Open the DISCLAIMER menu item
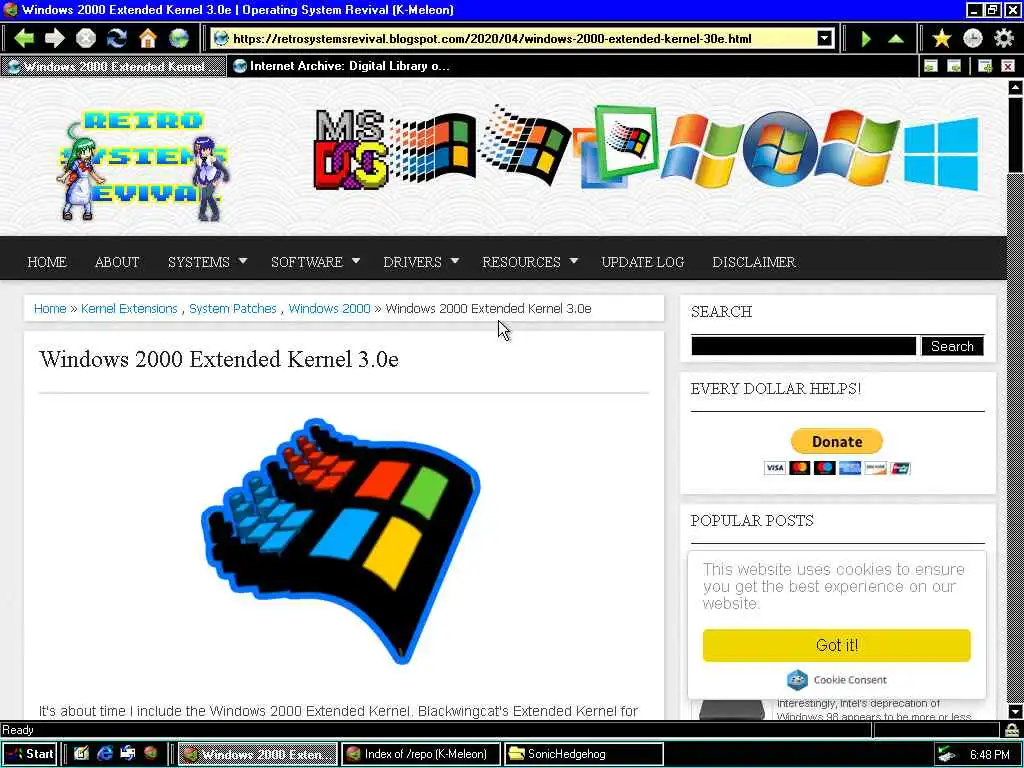Screen dimensions: 1024x768 pyautogui.click(x=754, y=262)
